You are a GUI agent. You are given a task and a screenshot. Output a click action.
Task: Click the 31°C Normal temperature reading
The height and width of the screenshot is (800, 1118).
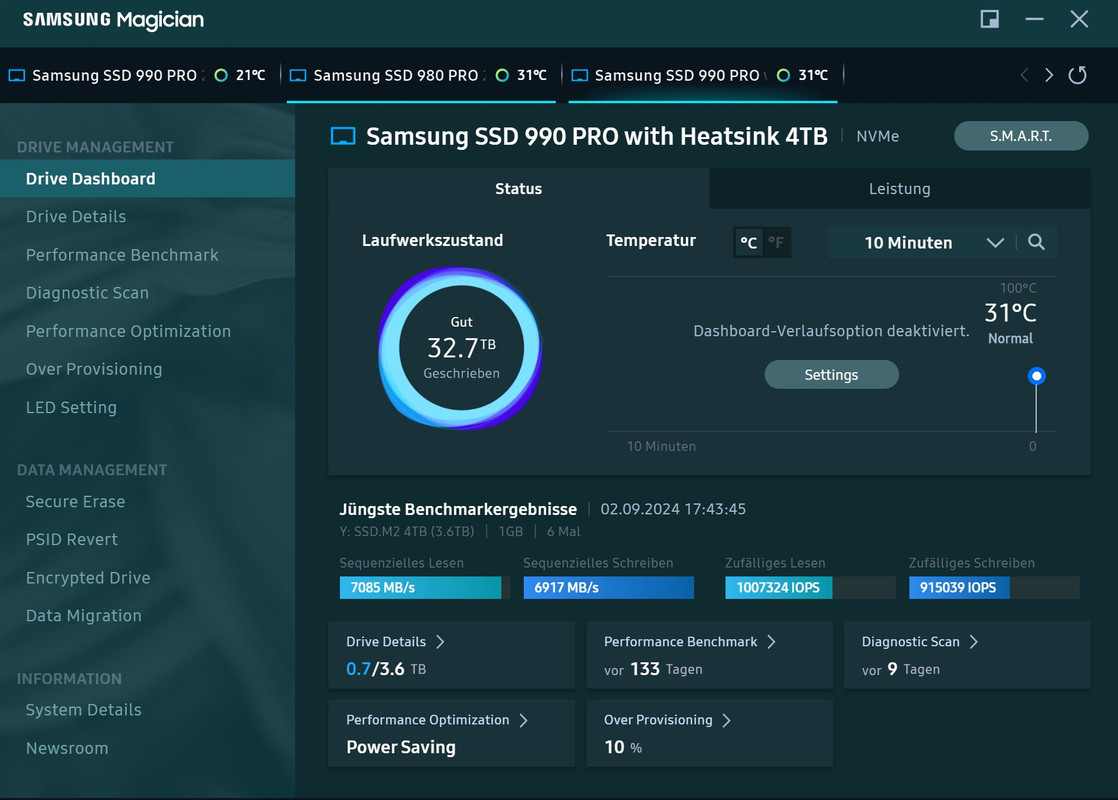(1010, 322)
